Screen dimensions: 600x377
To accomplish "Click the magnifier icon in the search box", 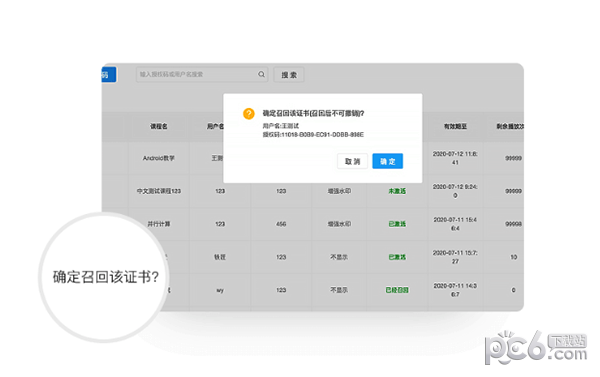I will 261,74.
